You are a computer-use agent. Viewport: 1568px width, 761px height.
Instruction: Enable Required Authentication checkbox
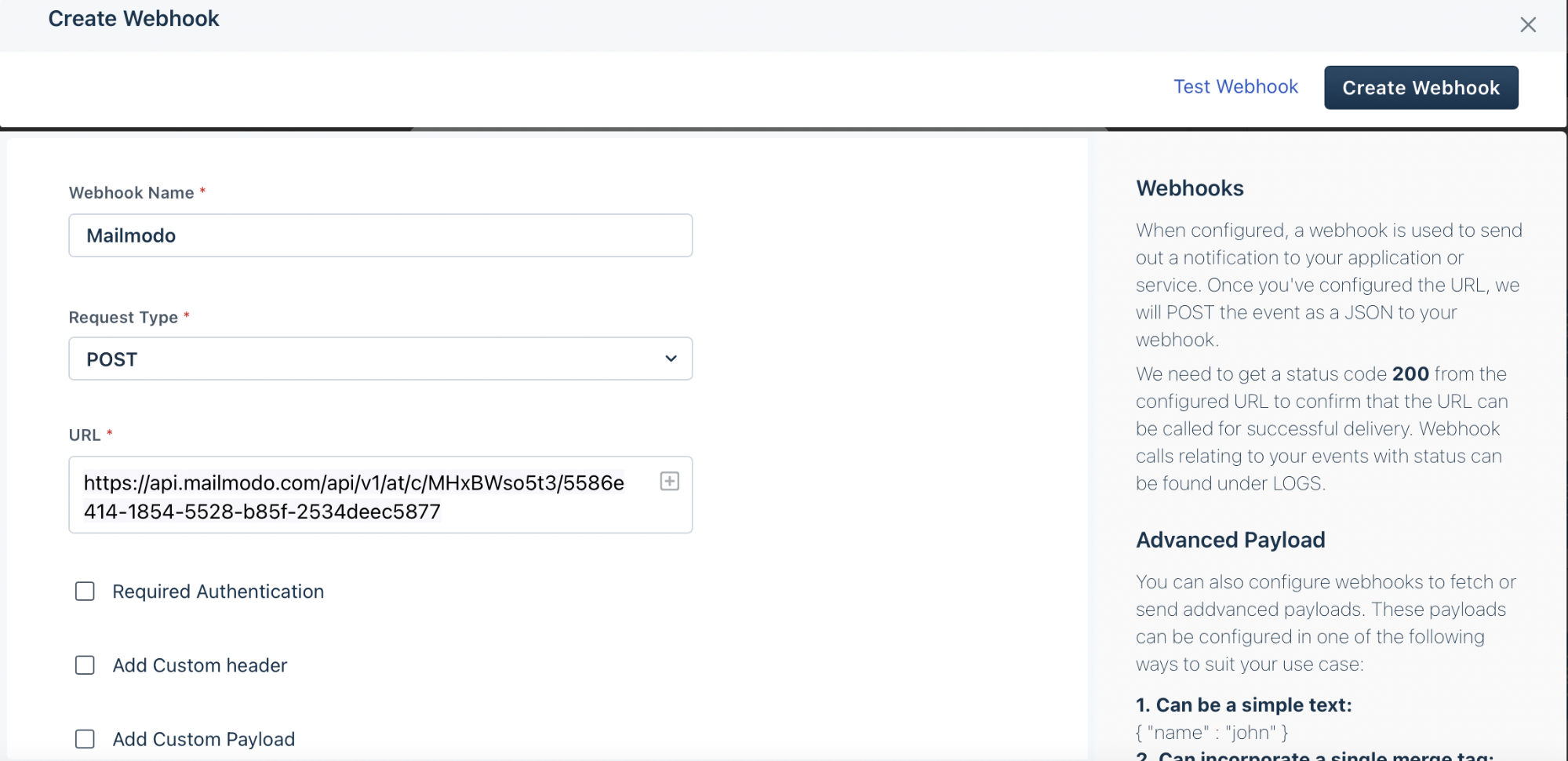[85, 592]
